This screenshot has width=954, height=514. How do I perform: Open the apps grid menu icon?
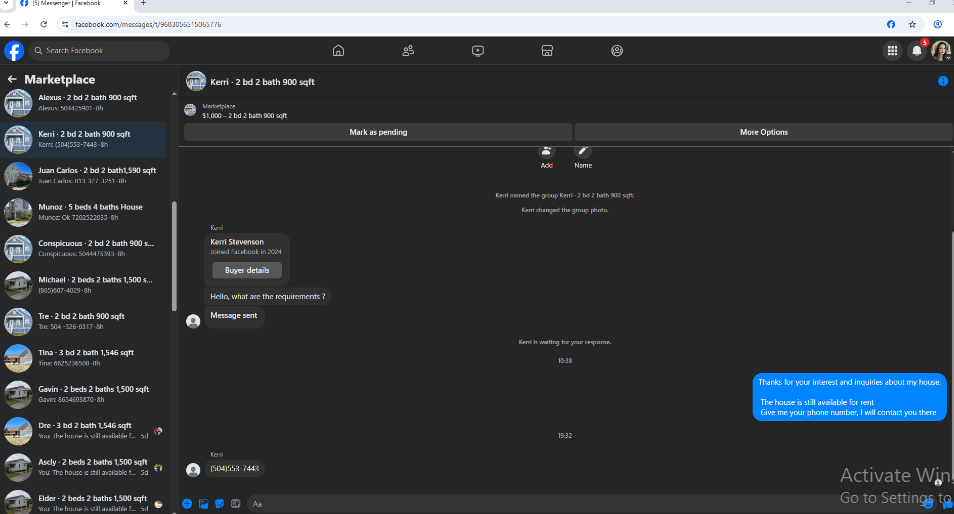(x=893, y=50)
